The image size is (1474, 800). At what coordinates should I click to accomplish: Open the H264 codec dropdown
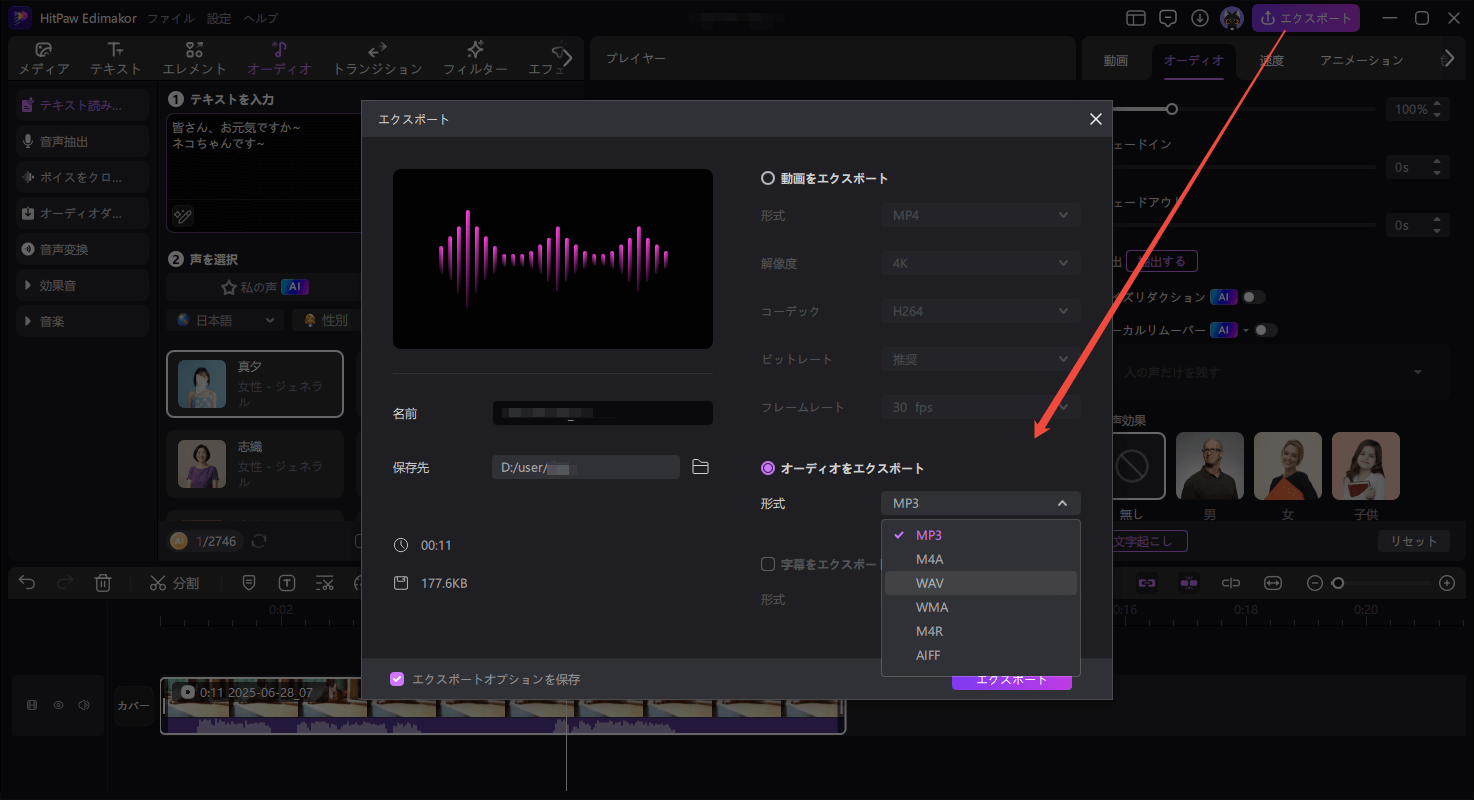click(x=980, y=311)
